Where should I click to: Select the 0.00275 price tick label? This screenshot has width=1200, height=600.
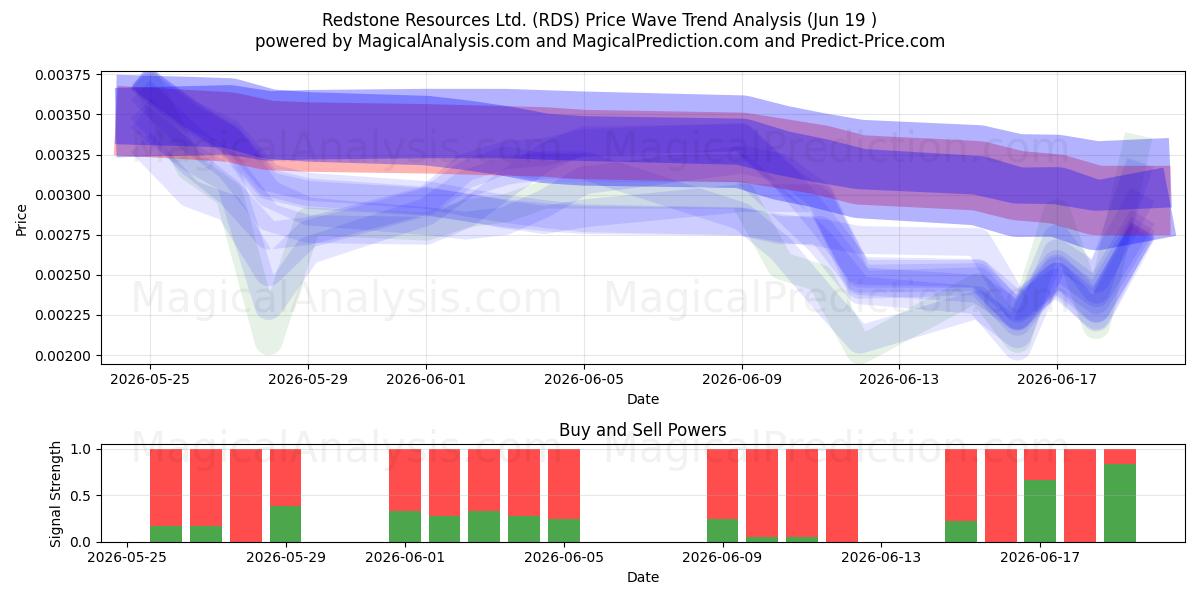[62, 235]
